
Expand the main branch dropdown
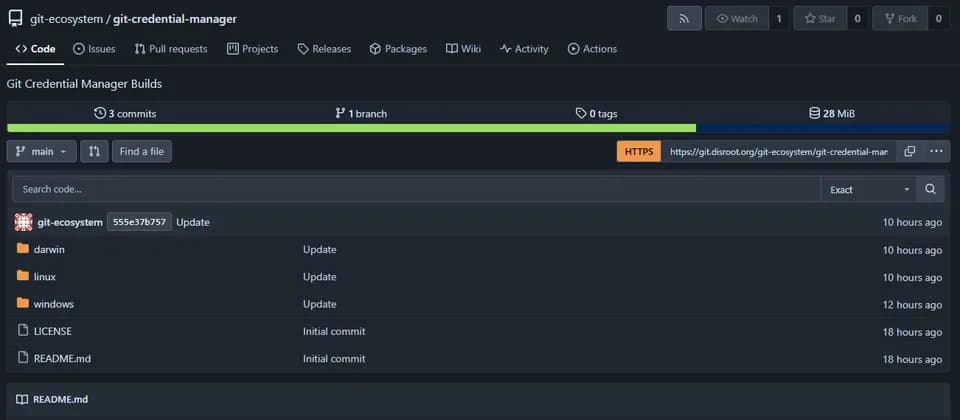(42, 151)
